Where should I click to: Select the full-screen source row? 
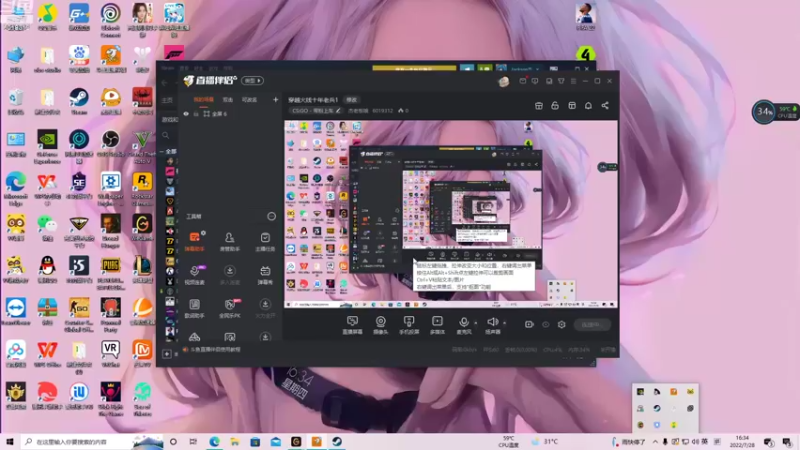coord(231,114)
